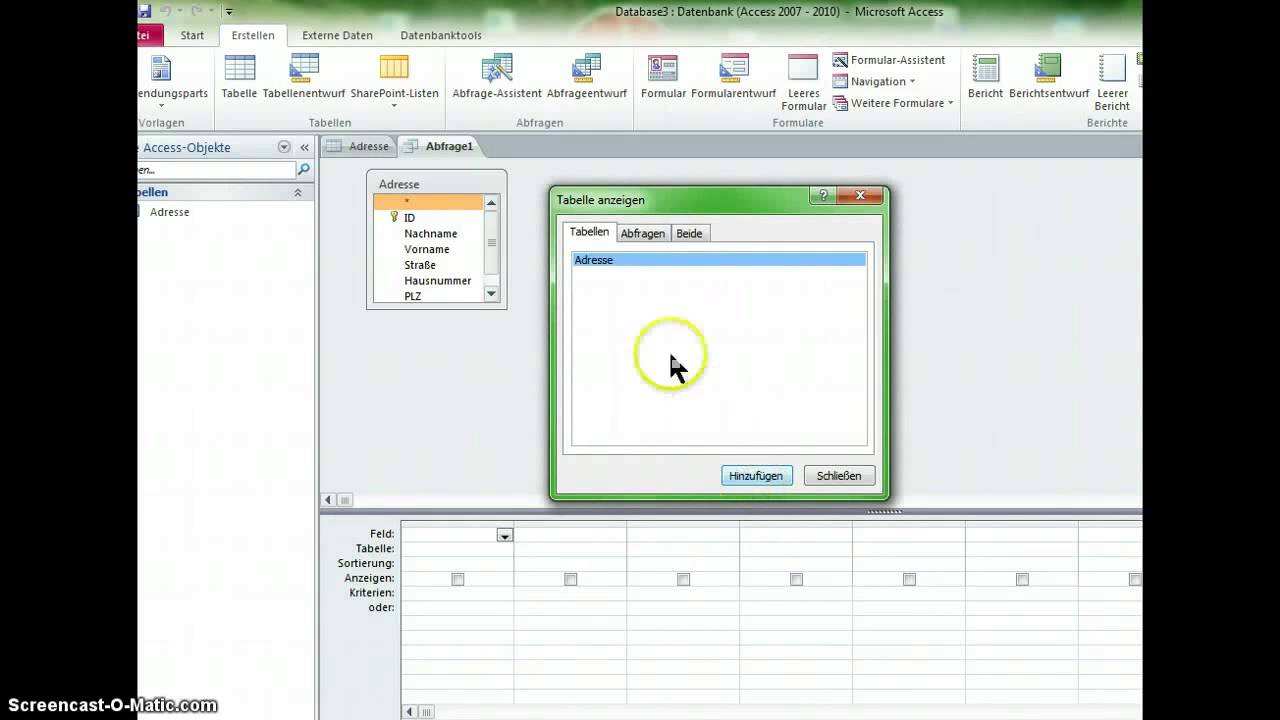Click Schließen to close the dialog

click(839, 476)
